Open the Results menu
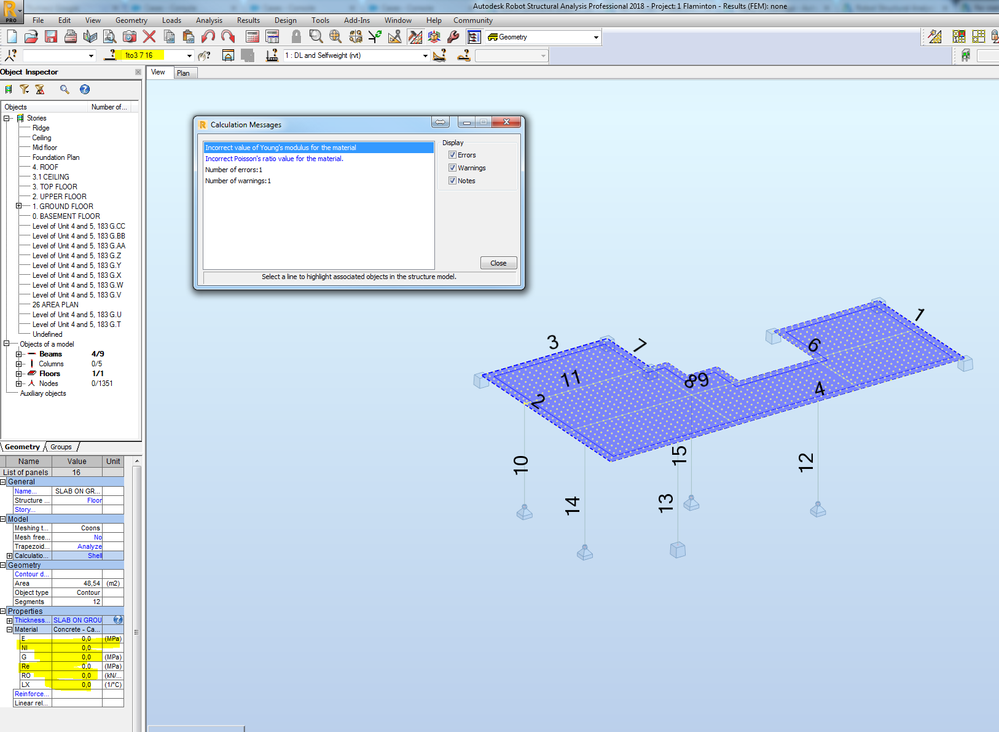 coord(248,20)
